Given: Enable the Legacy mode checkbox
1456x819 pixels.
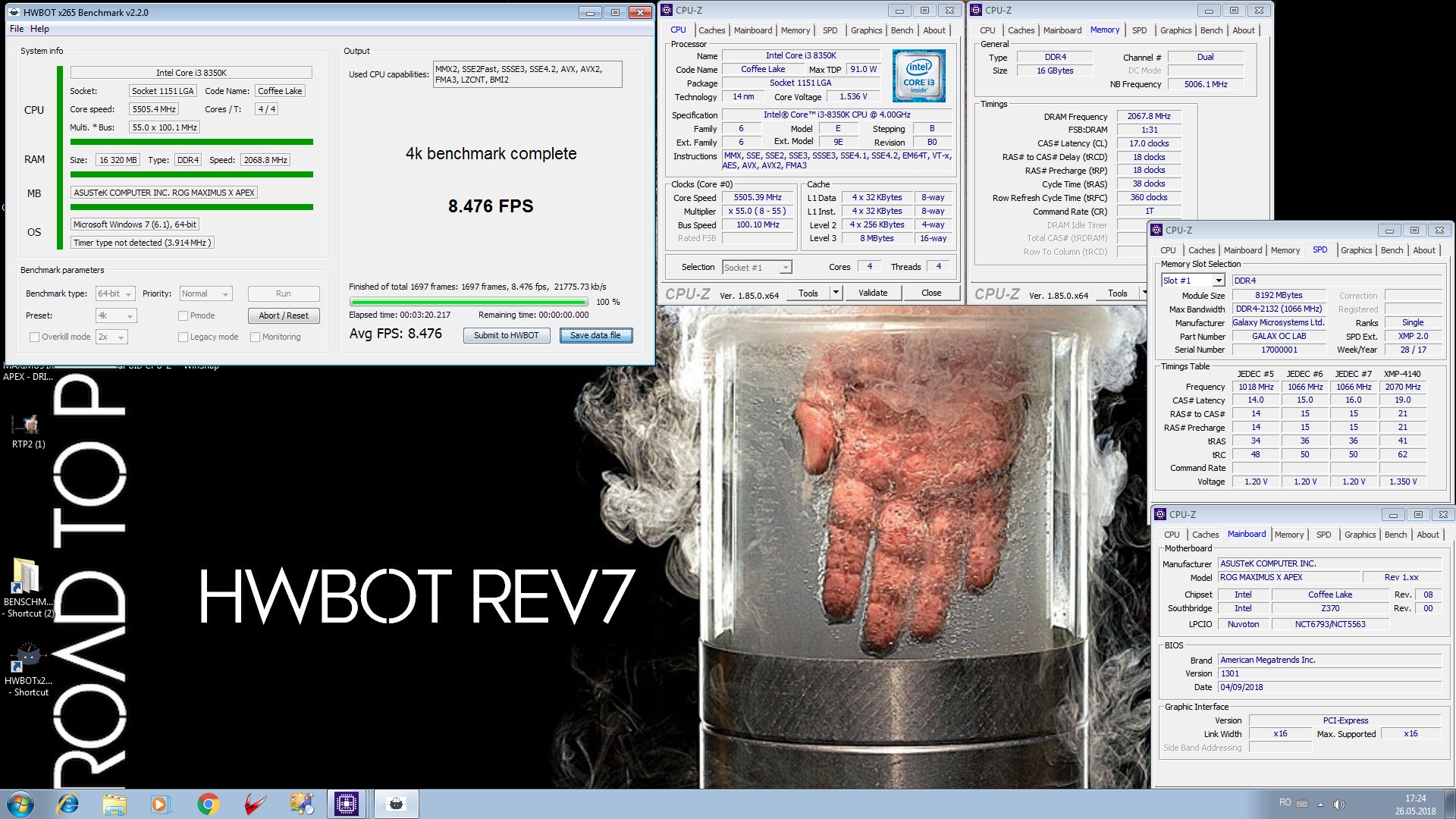Looking at the screenshot, I should (183, 337).
